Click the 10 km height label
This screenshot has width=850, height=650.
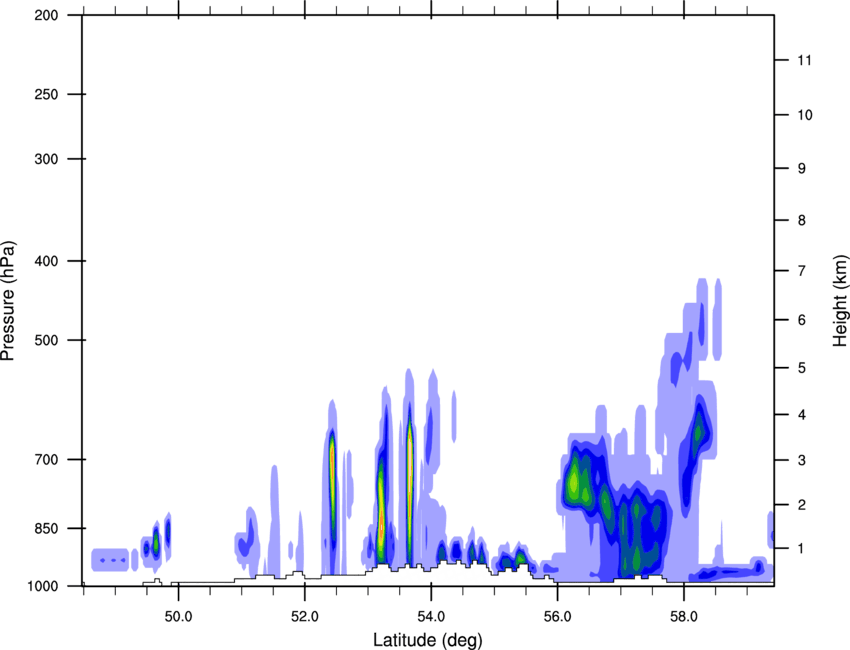pos(805,115)
